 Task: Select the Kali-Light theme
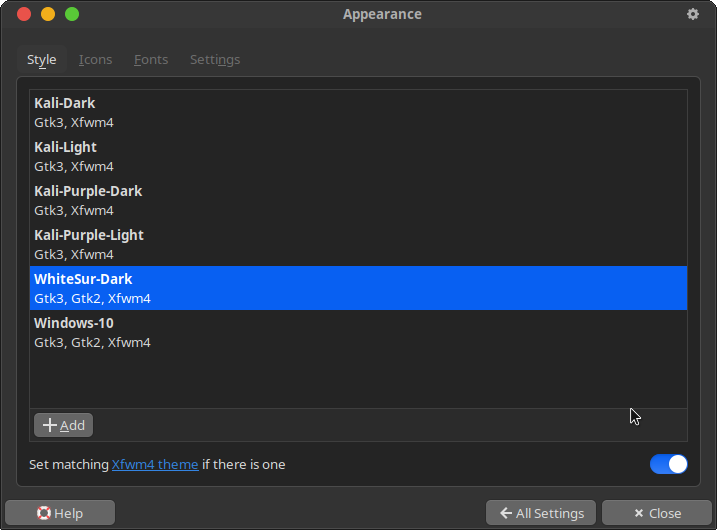(358, 156)
